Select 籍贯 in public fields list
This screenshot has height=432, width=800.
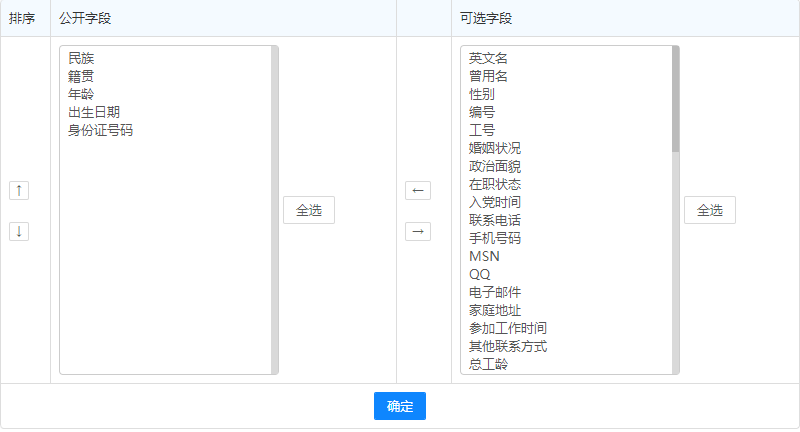81,76
